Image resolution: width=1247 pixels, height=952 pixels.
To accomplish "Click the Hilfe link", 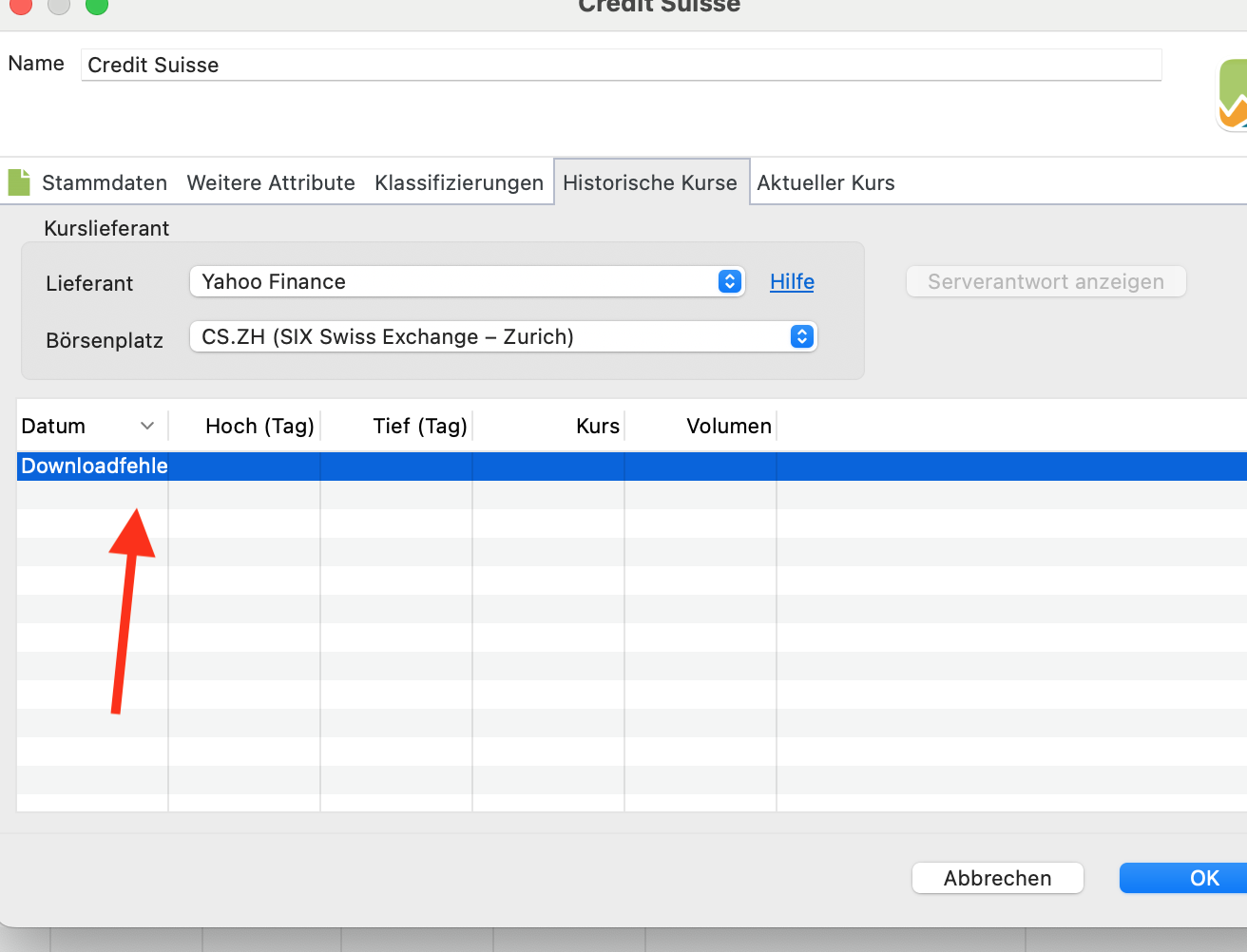I will coord(792,281).
